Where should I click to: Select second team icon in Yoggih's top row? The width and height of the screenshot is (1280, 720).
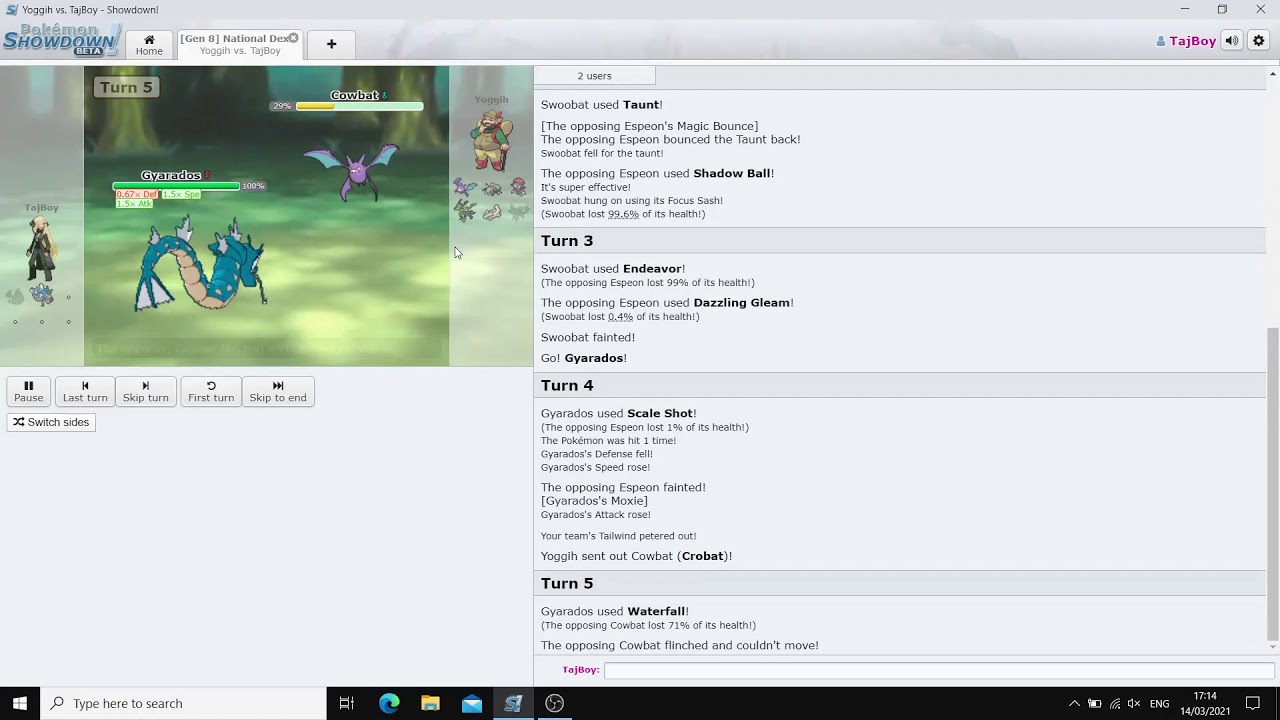click(492, 187)
